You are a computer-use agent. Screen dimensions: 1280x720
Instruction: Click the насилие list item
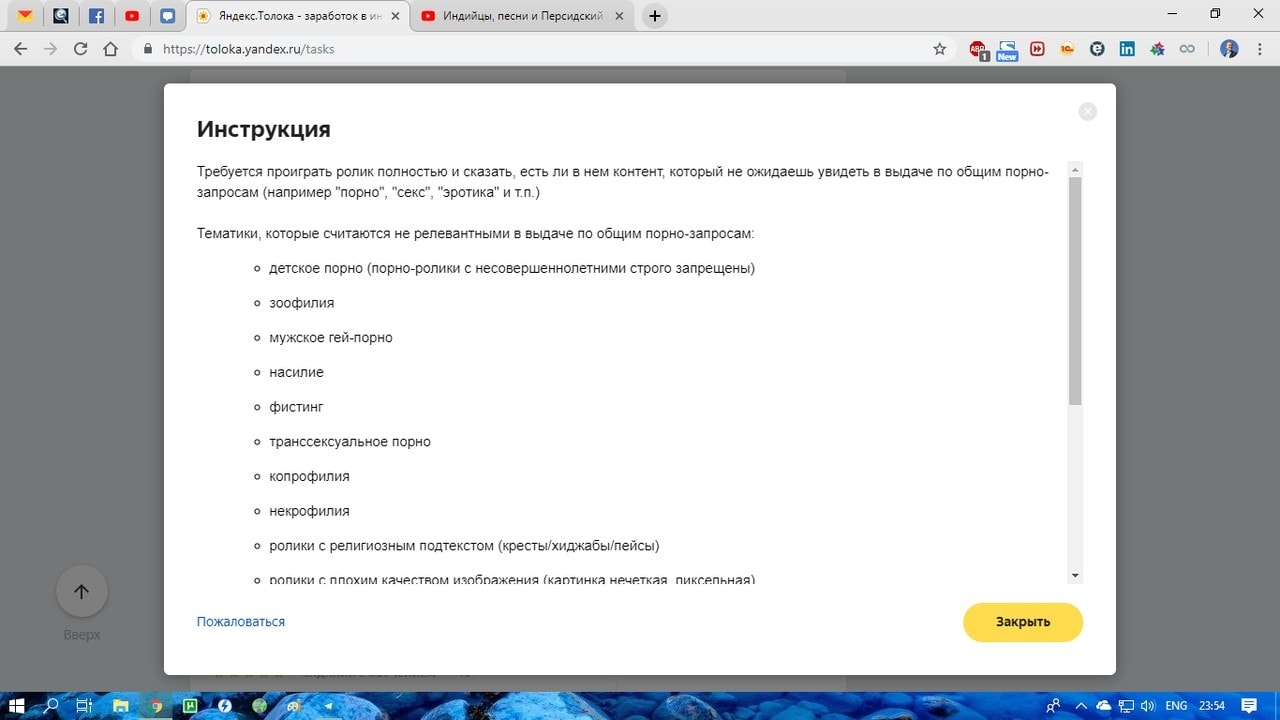[296, 372]
